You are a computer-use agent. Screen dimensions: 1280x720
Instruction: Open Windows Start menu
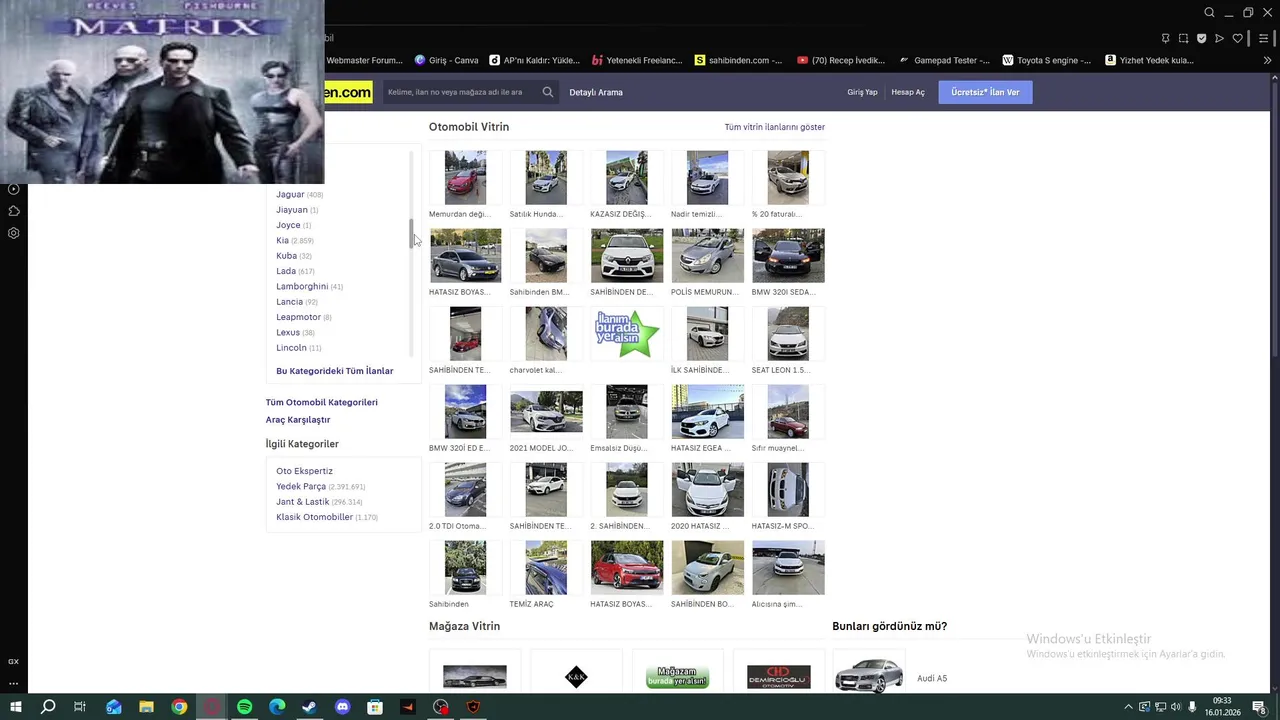[15, 707]
